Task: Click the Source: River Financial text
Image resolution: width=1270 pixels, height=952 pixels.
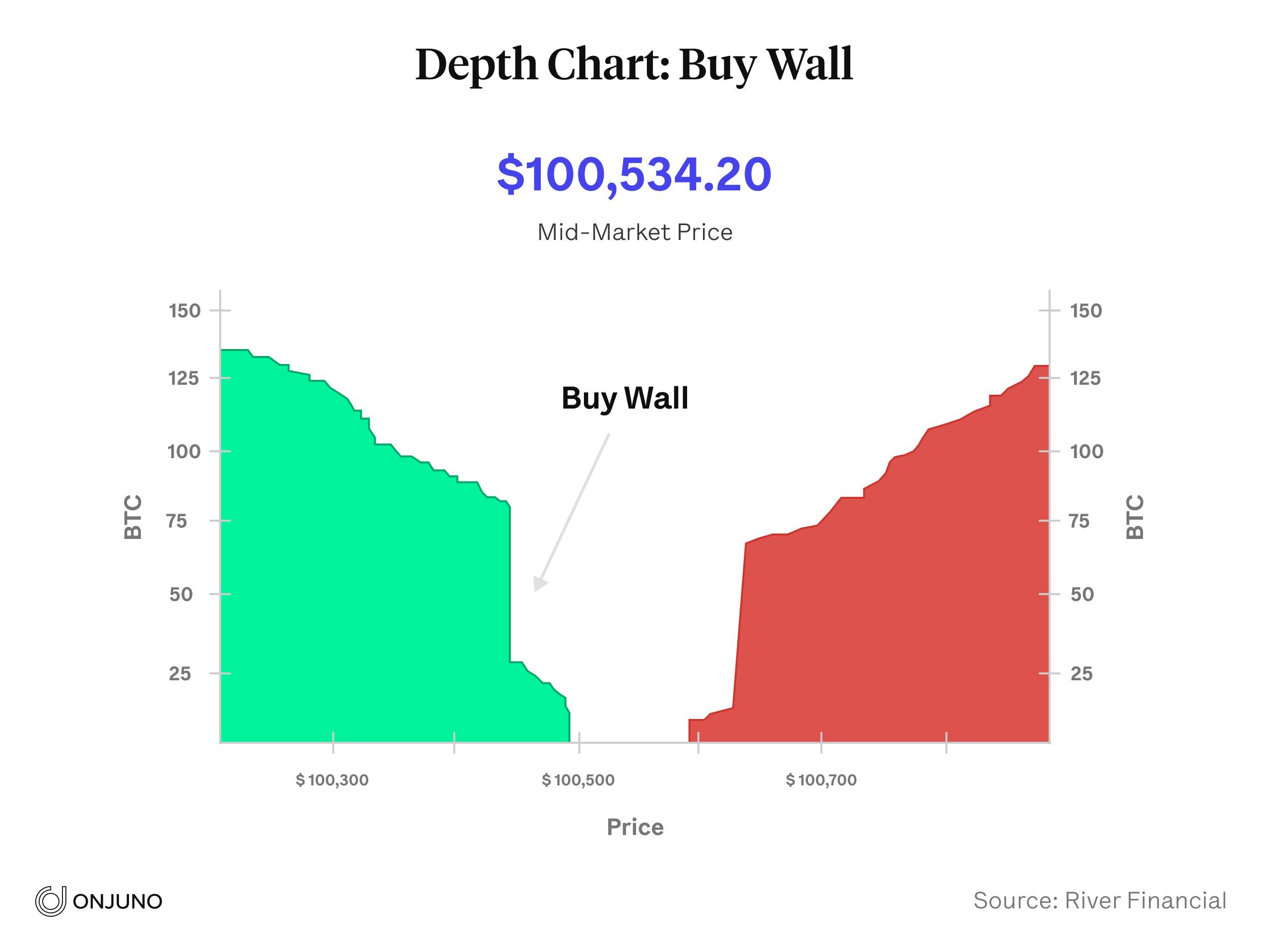Action: (1099, 900)
